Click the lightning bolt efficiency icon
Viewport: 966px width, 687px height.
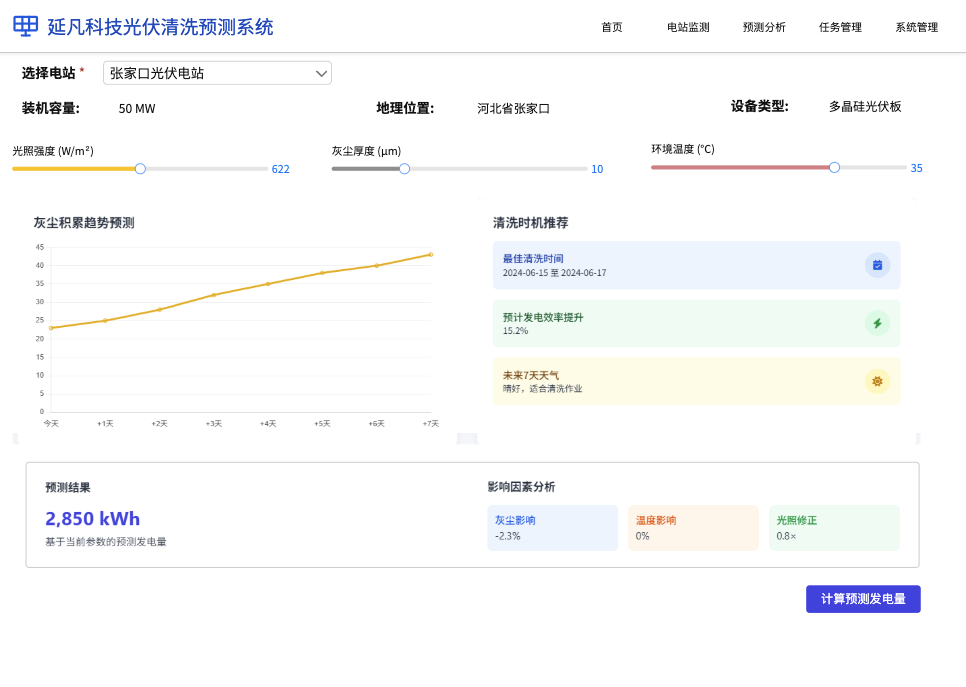coord(877,323)
